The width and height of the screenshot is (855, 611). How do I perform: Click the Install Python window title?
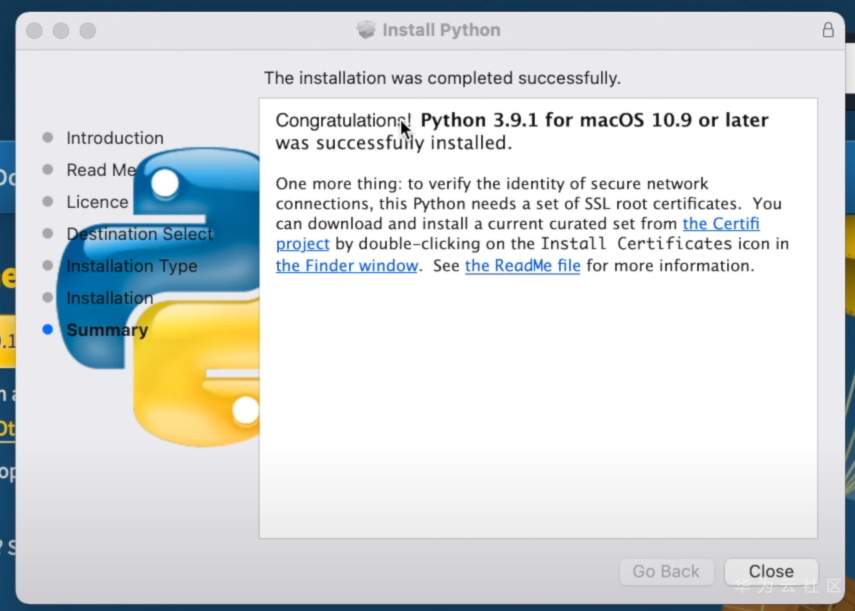441,30
